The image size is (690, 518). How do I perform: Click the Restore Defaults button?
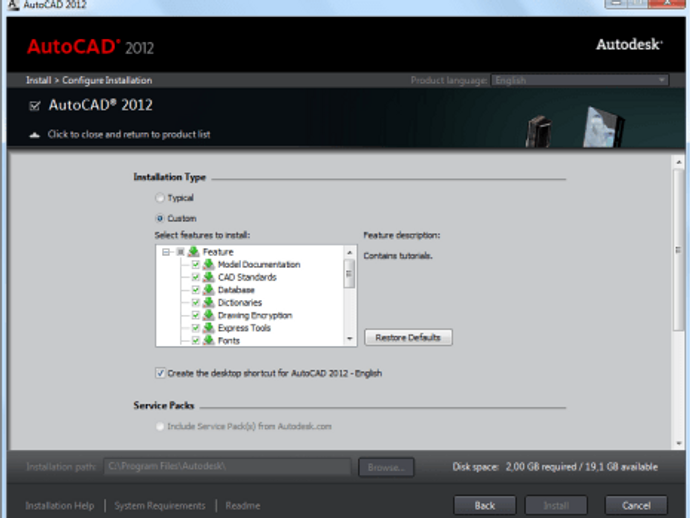click(x=408, y=338)
